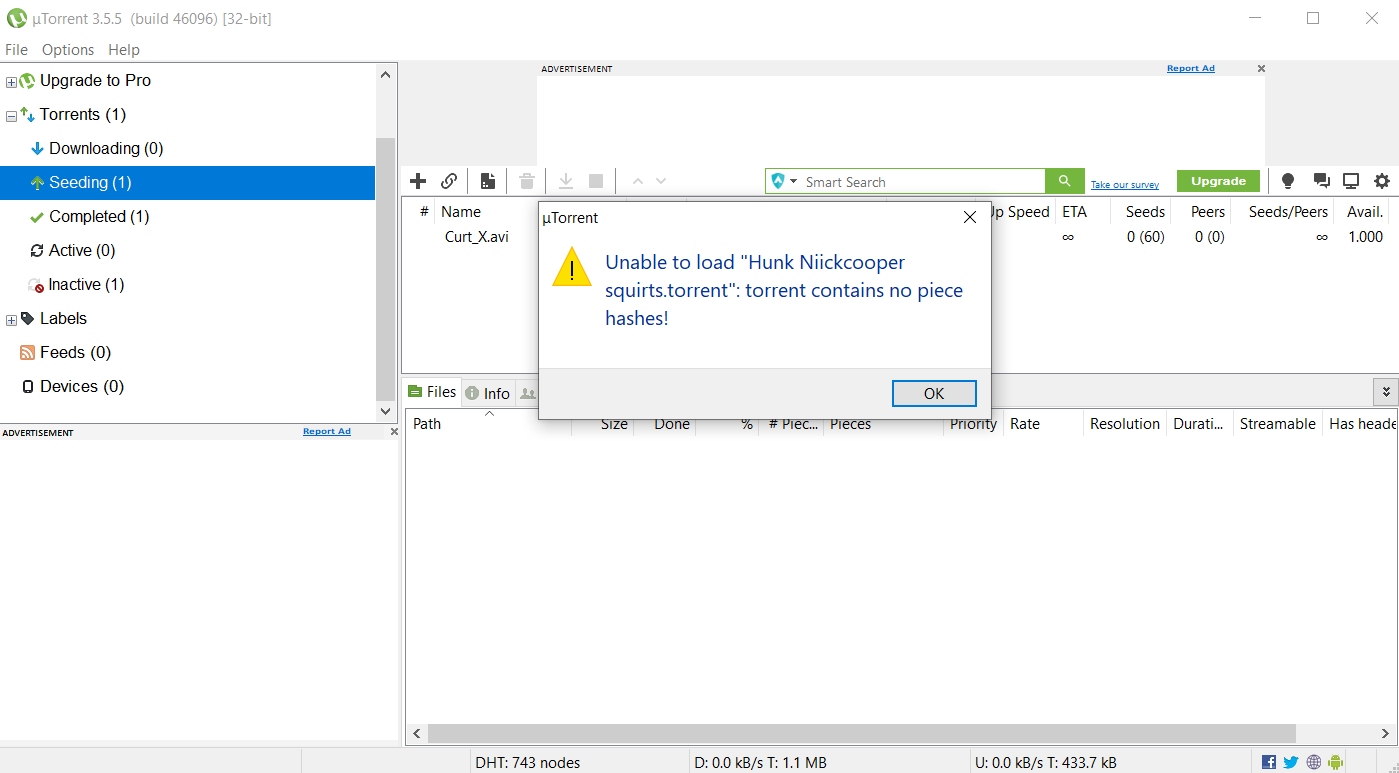Click the light bulb icon in toolbar
Viewport: 1399px width, 773px height.
(x=1288, y=181)
